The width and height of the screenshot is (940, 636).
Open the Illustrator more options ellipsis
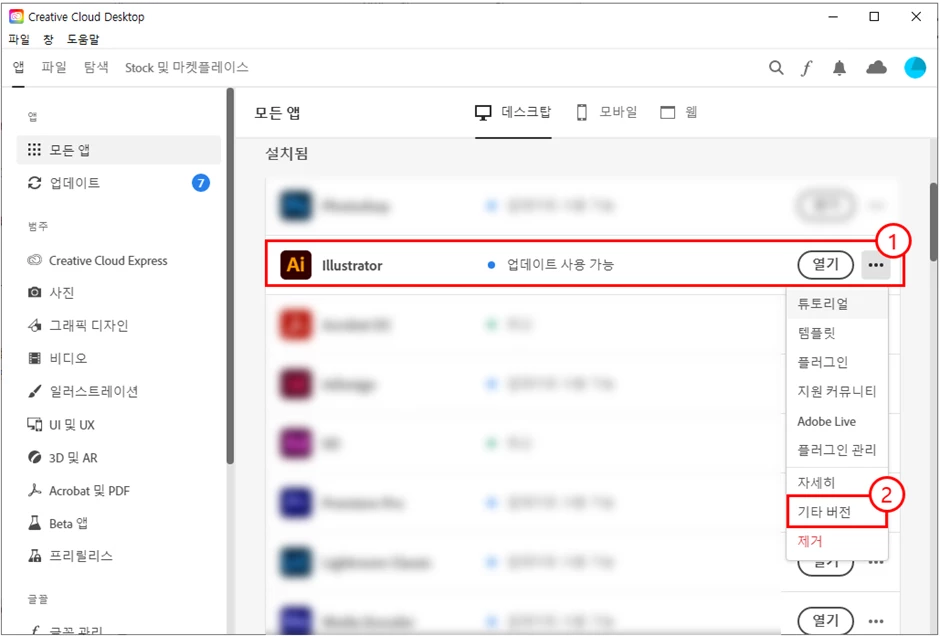pyautogui.click(x=876, y=265)
